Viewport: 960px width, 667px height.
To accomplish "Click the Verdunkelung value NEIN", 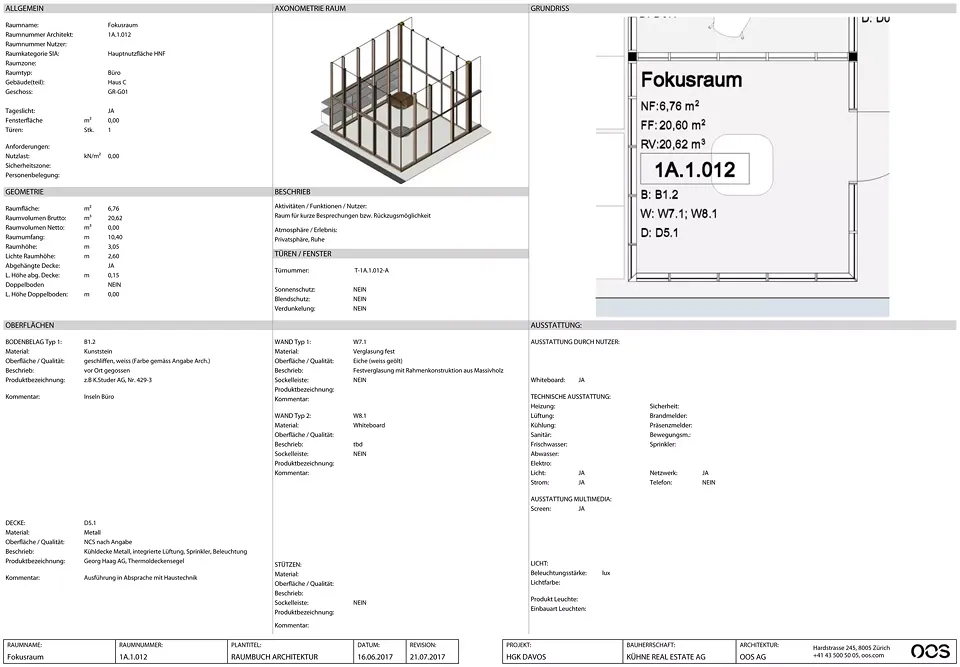I will (359, 309).
